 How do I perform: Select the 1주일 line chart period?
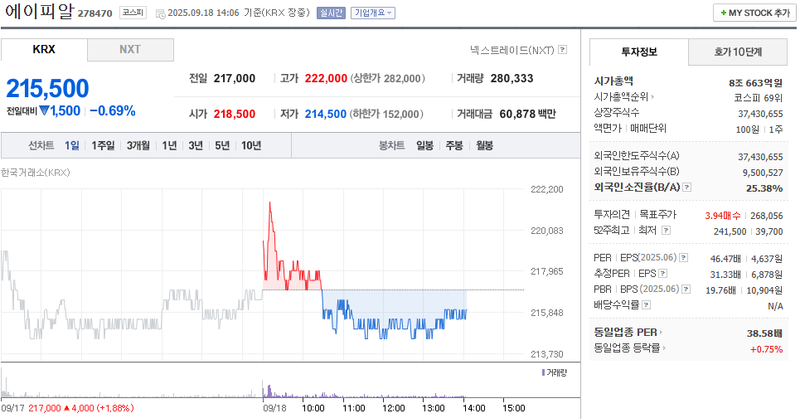coord(103,145)
